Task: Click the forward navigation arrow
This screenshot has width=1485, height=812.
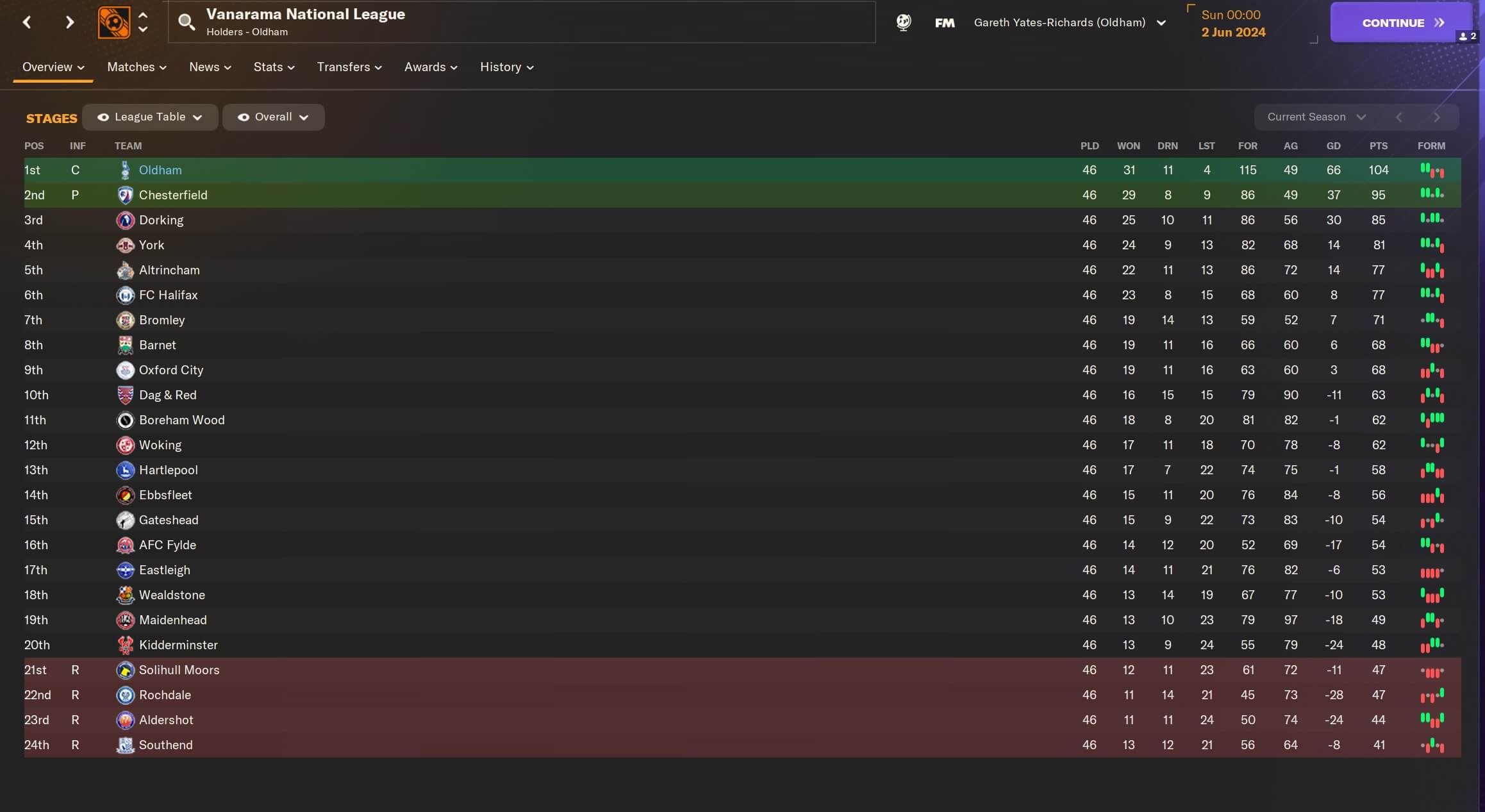Action: 70,22
